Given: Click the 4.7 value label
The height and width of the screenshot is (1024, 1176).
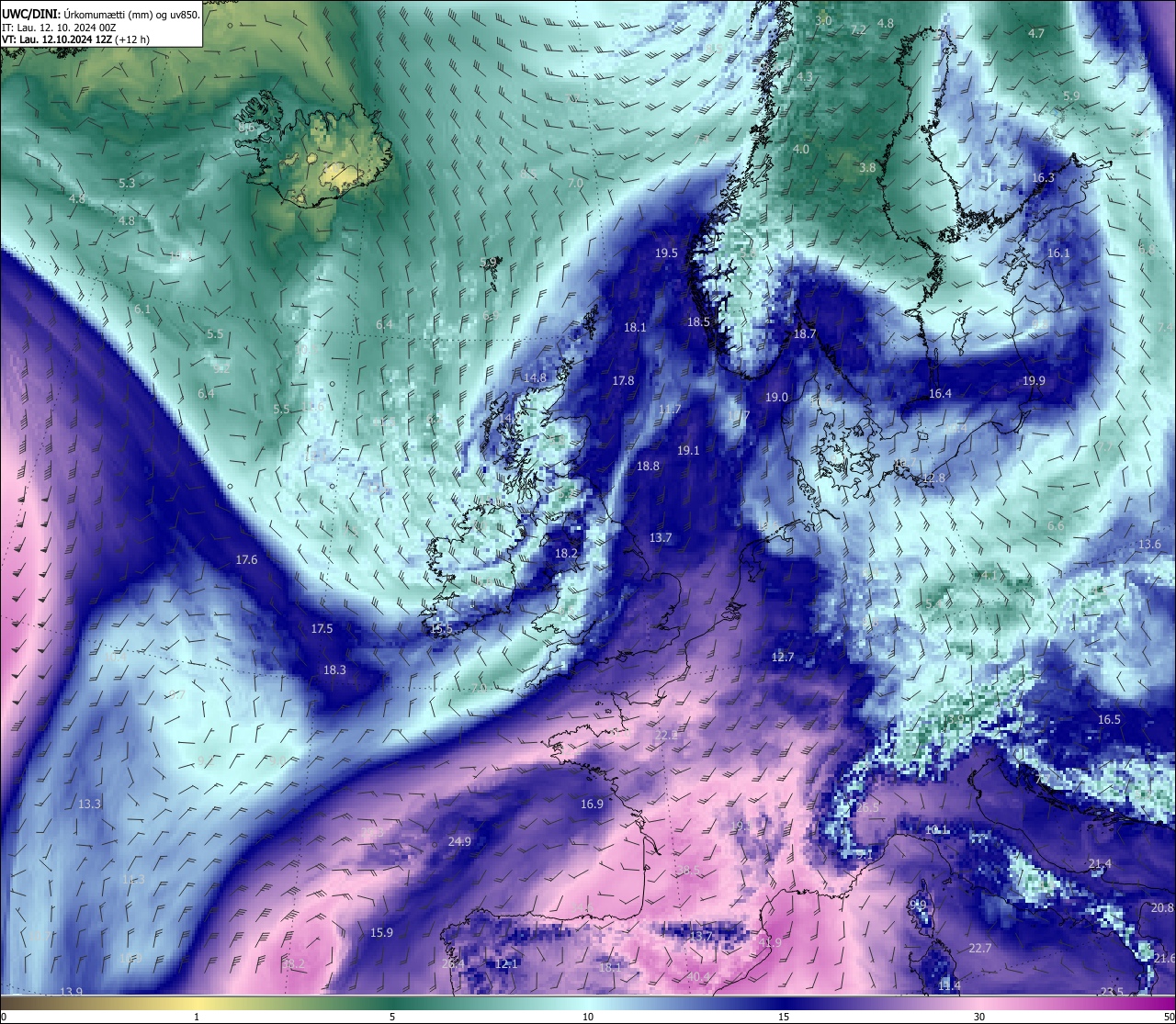Looking at the screenshot, I should [1036, 34].
